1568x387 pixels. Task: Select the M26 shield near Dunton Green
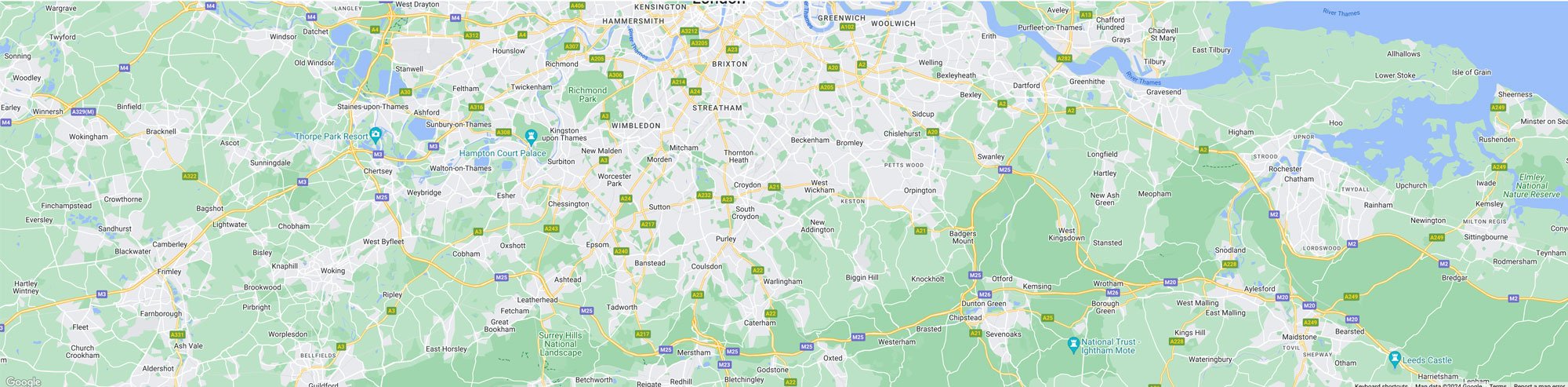tap(985, 294)
